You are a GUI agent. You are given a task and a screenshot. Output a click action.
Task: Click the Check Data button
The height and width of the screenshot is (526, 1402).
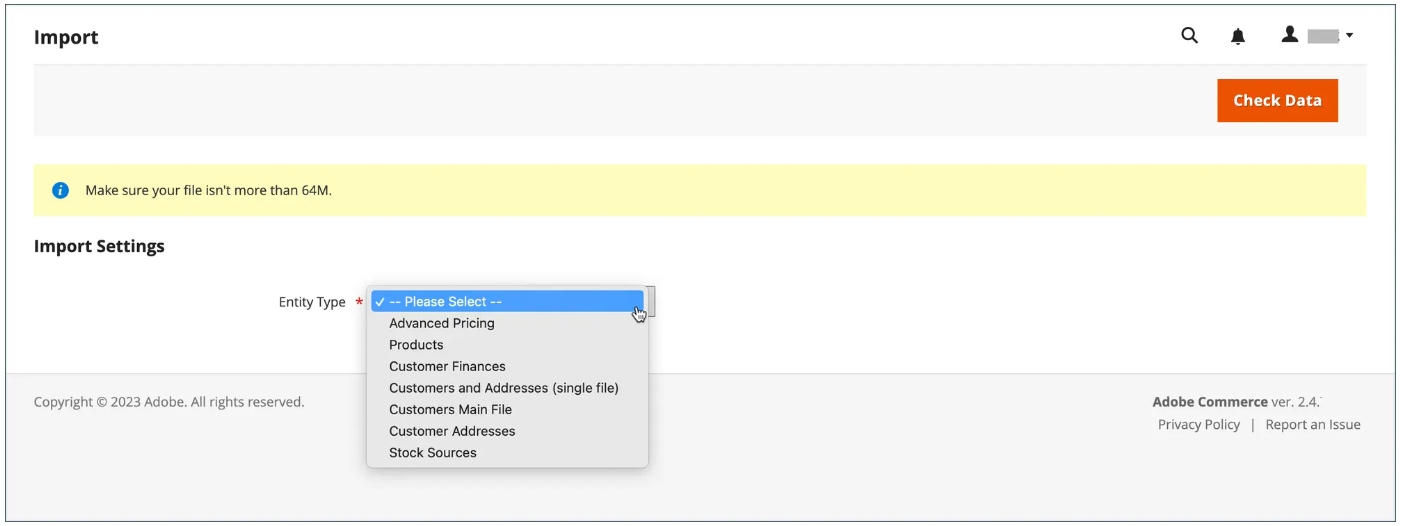tap(1277, 100)
